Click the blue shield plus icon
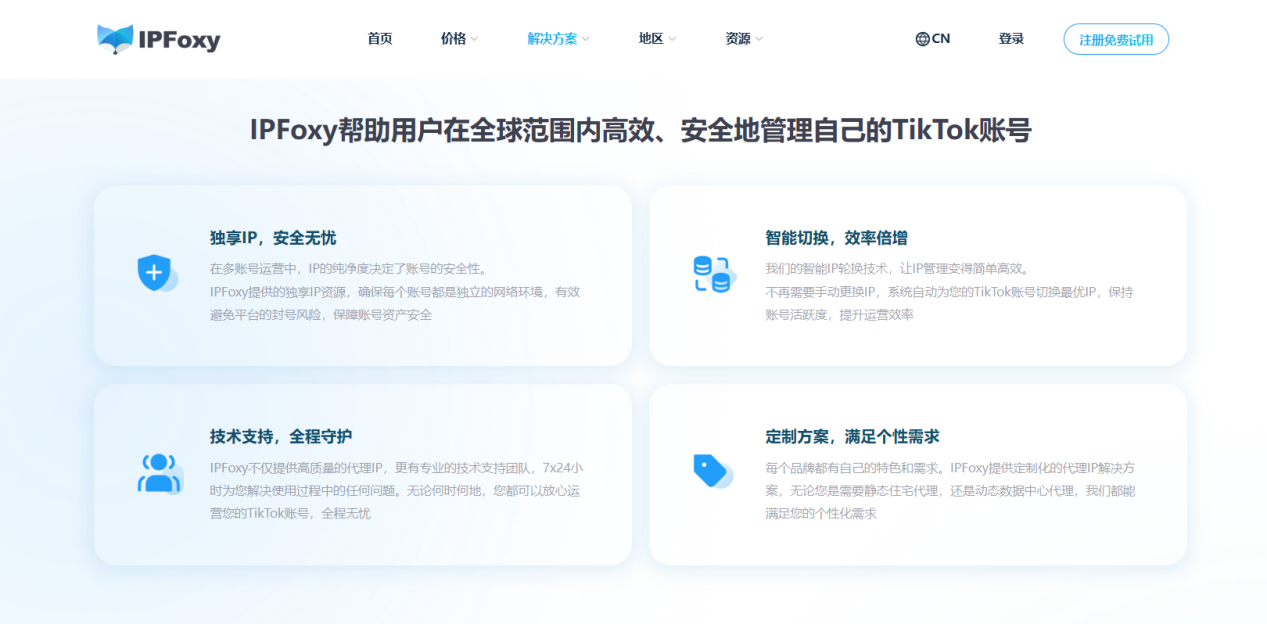 pyautogui.click(x=157, y=273)
